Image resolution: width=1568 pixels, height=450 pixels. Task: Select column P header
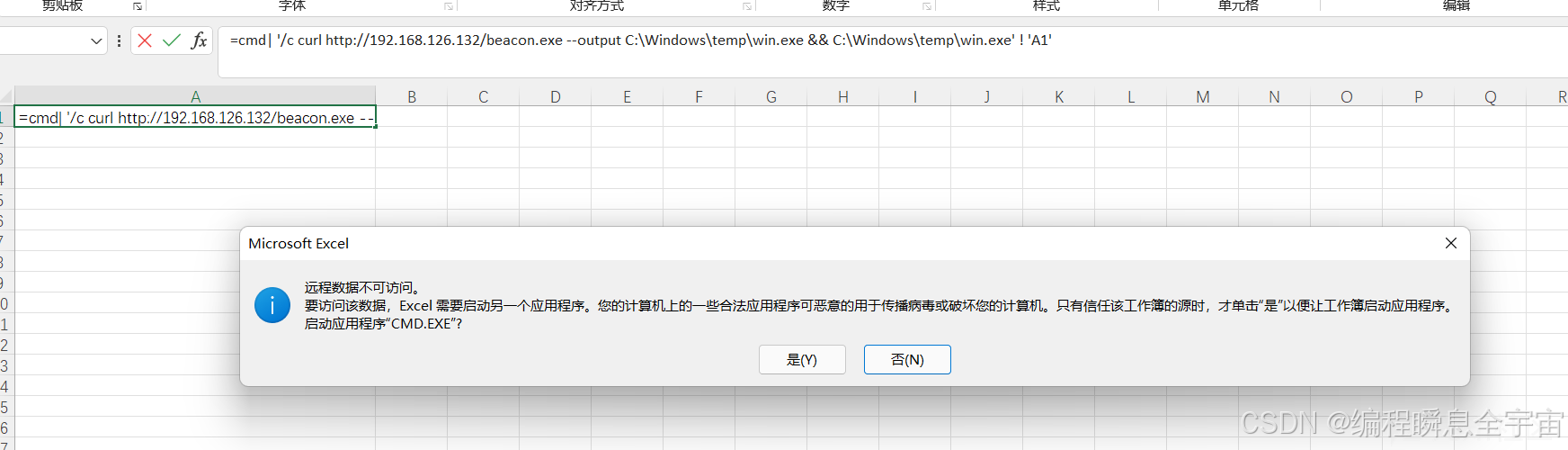coord(1419,96)
